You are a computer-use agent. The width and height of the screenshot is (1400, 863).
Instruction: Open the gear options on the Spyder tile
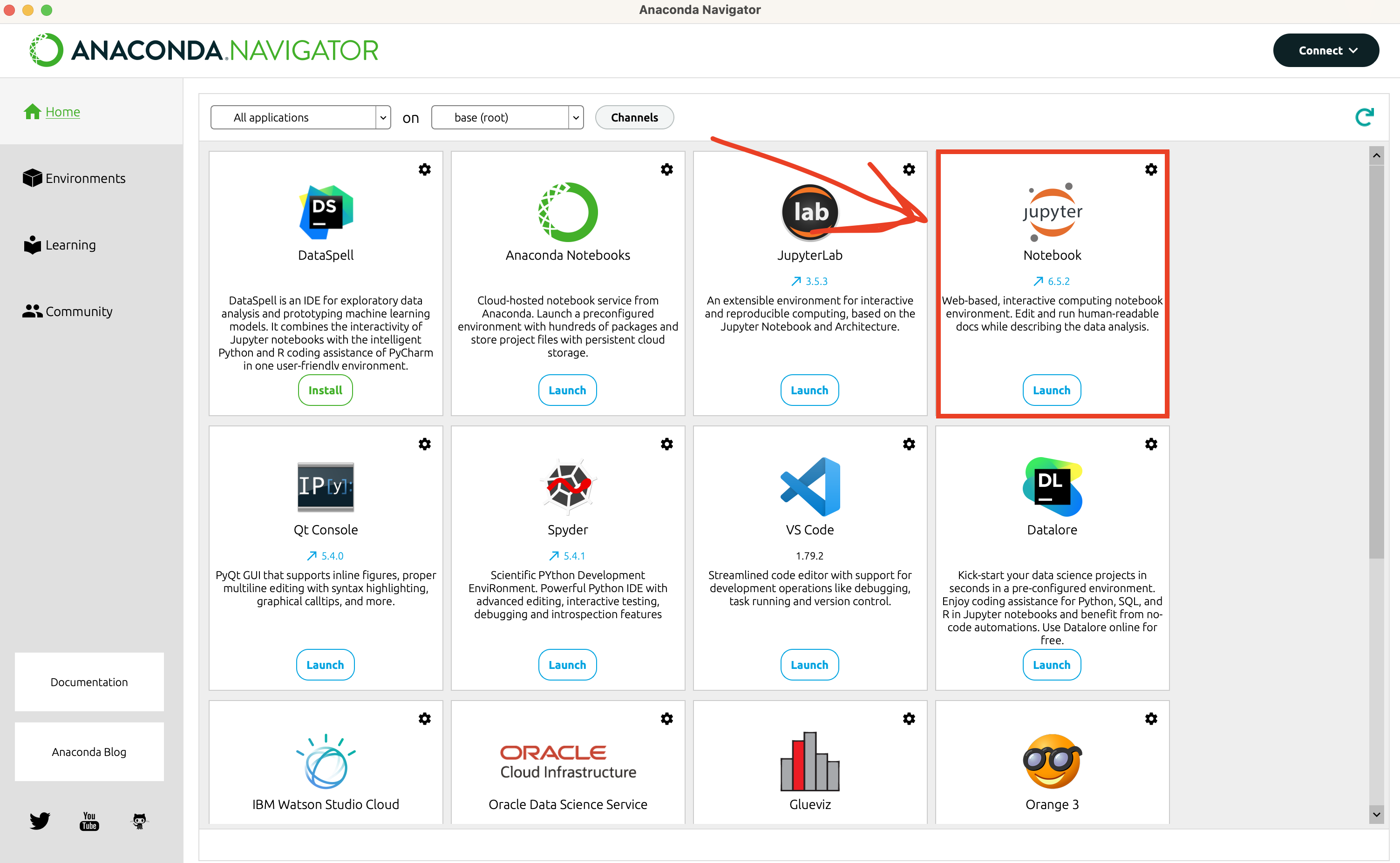666,444
